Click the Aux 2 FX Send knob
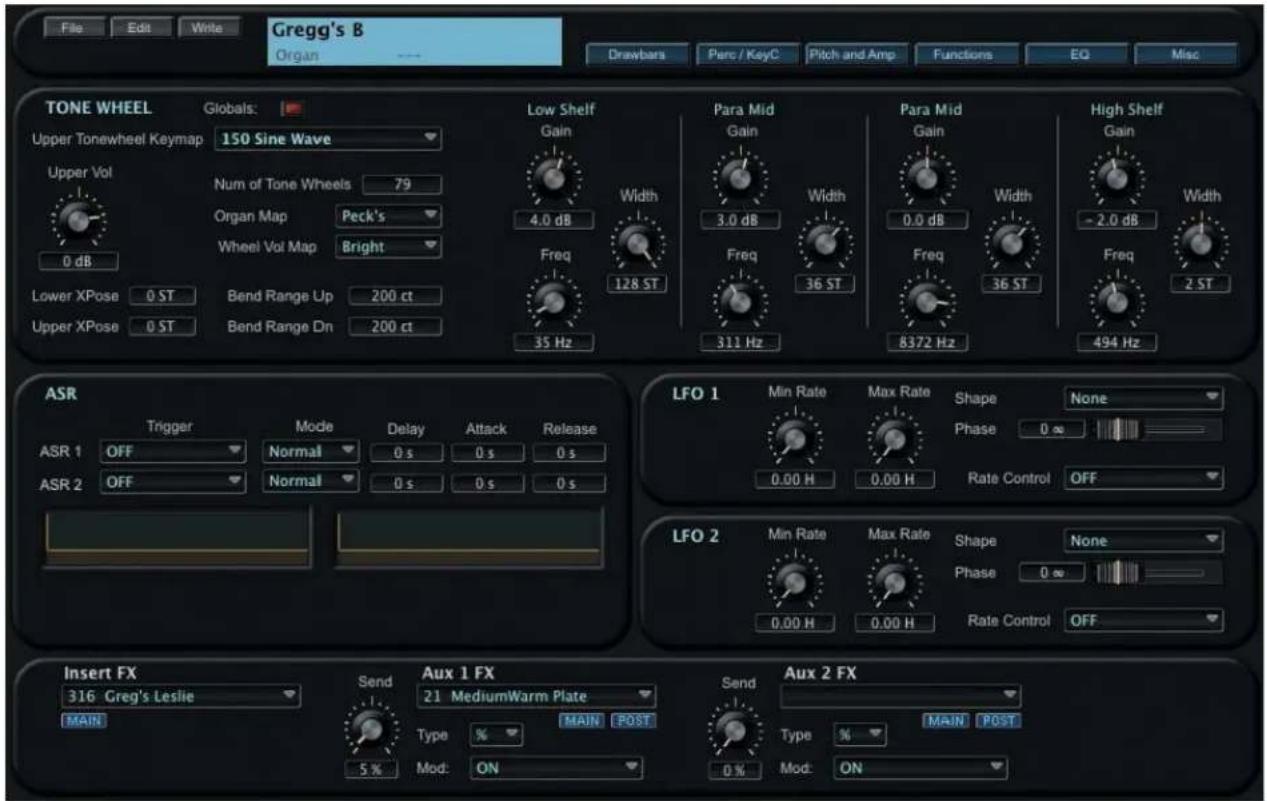Viewport: 1267px width, 801px height. click(735, 731)
